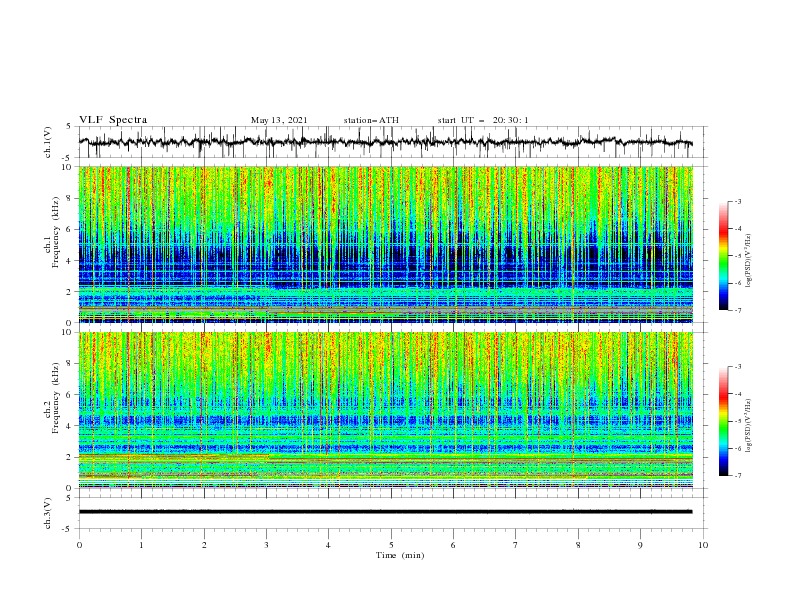This screenshot has width=792, height=612.
Task: Click the "7" tick label on Time axis
Action: tap(516, 545)
